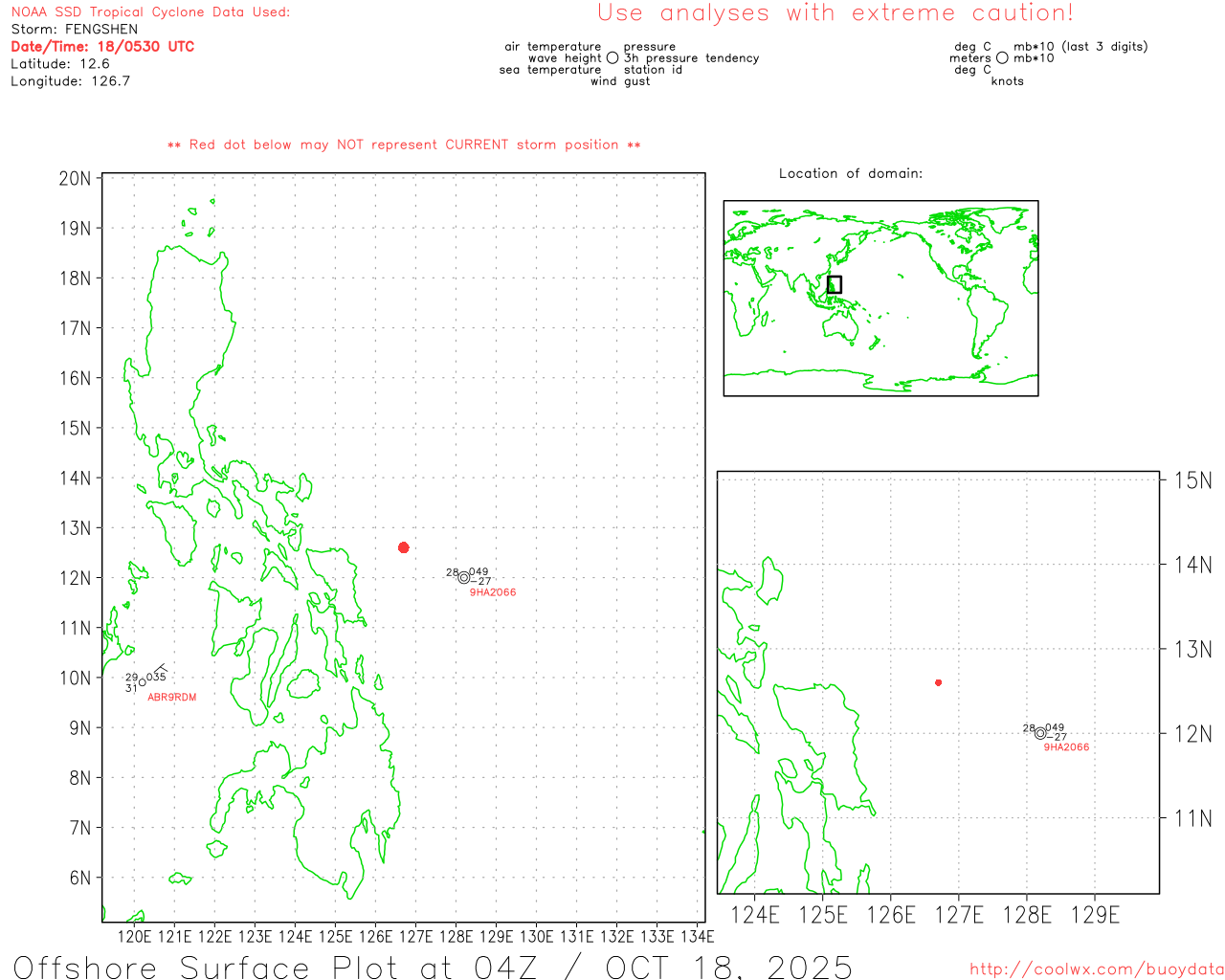Click the 120E longitude axis label
Viewport: 1225px width, 980px height.
pyautogui.click(x=134, y=937)
